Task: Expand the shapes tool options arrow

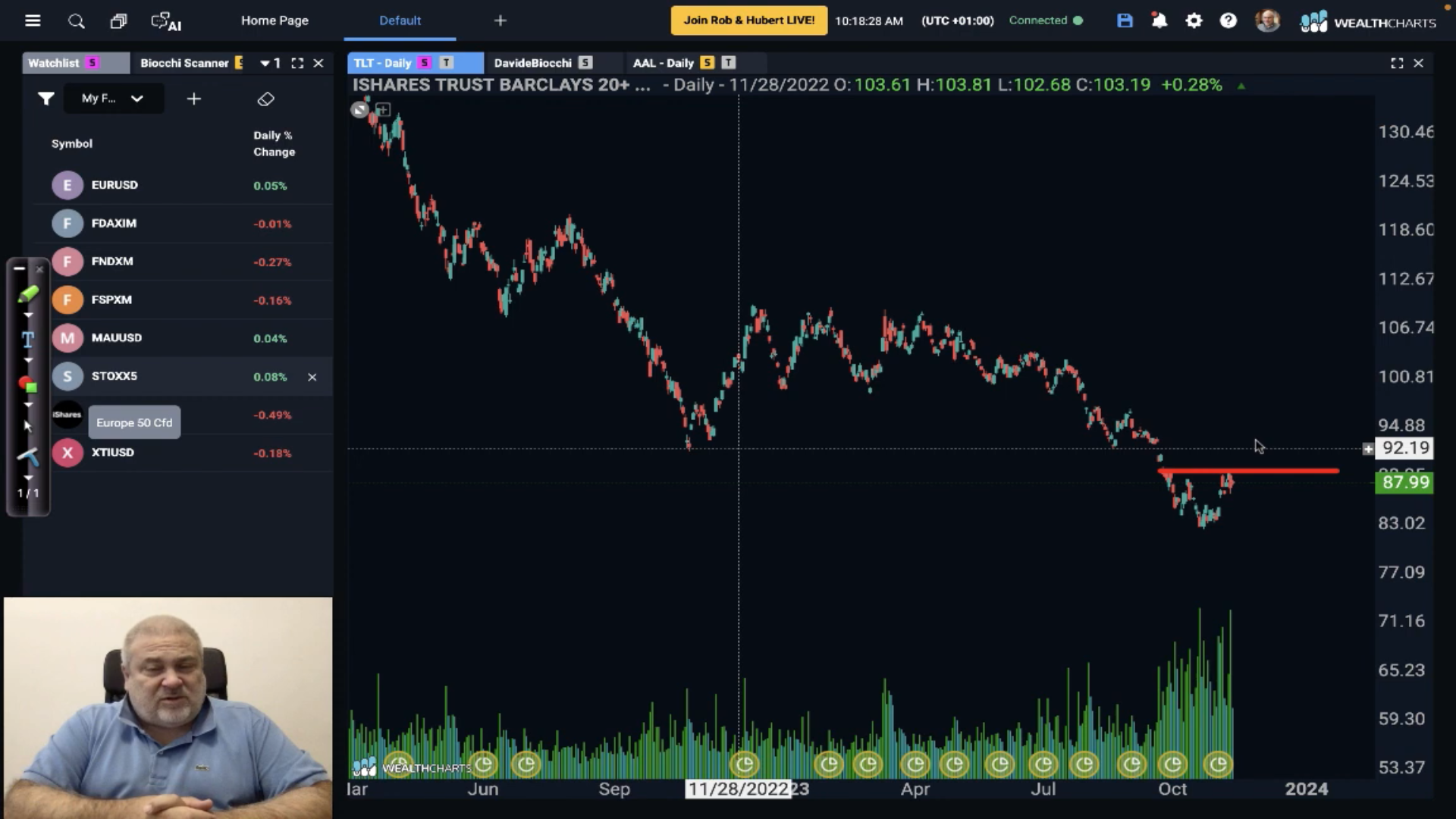Action: tap(28, 404)
